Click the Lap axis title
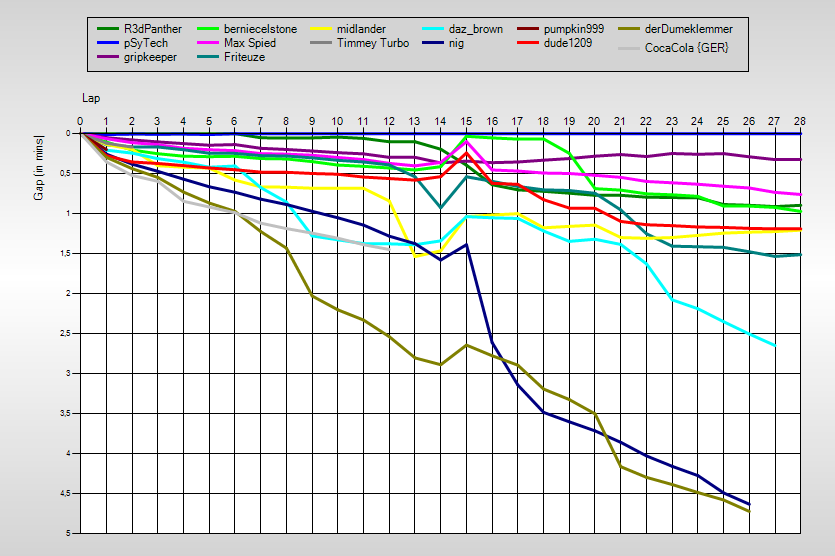 [x=91, y=99]
